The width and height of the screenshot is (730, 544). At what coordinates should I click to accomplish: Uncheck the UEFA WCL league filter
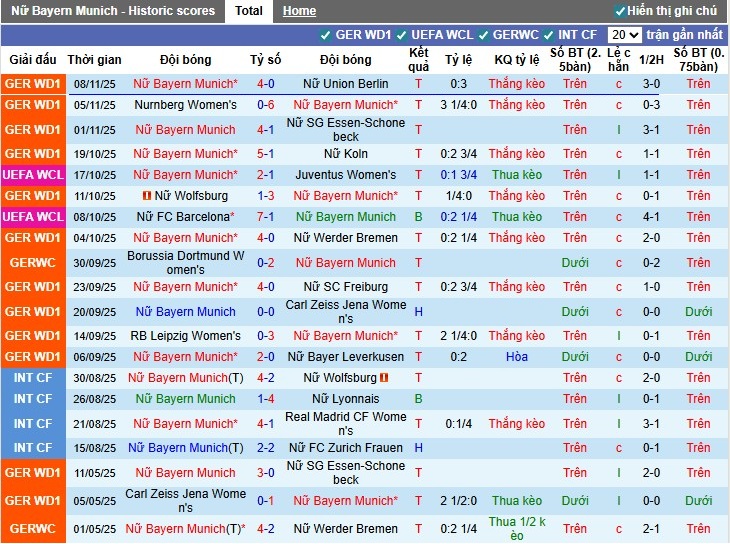(x=401, y=35)
